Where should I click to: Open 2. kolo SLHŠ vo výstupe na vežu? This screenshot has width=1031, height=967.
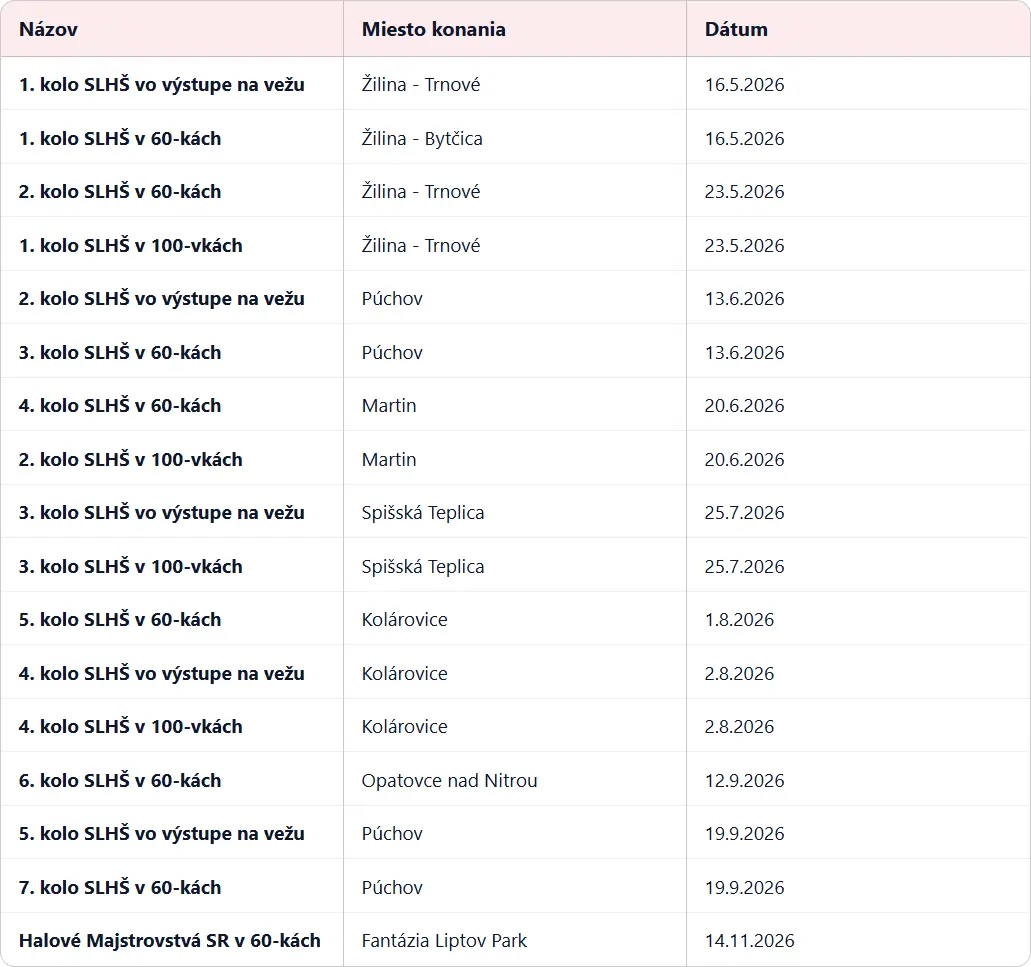point(162,299)
